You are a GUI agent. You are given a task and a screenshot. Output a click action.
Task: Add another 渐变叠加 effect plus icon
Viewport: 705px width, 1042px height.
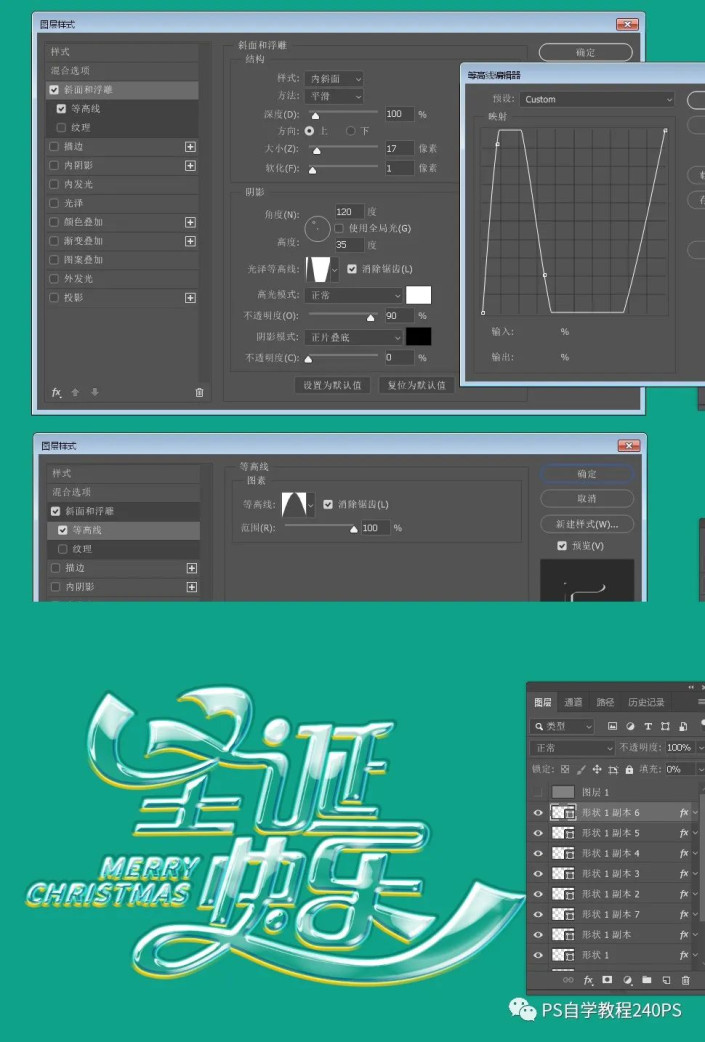point(190,241)
